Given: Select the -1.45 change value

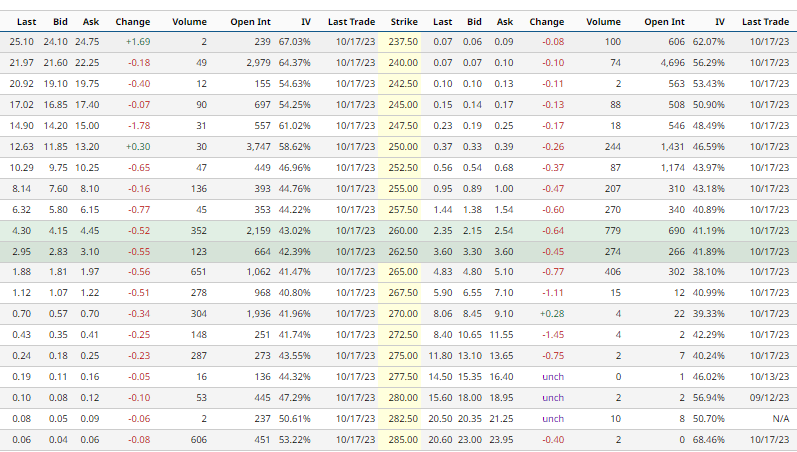Looking at the screenshot, I should pyautogui.click(x=553, y=335).
